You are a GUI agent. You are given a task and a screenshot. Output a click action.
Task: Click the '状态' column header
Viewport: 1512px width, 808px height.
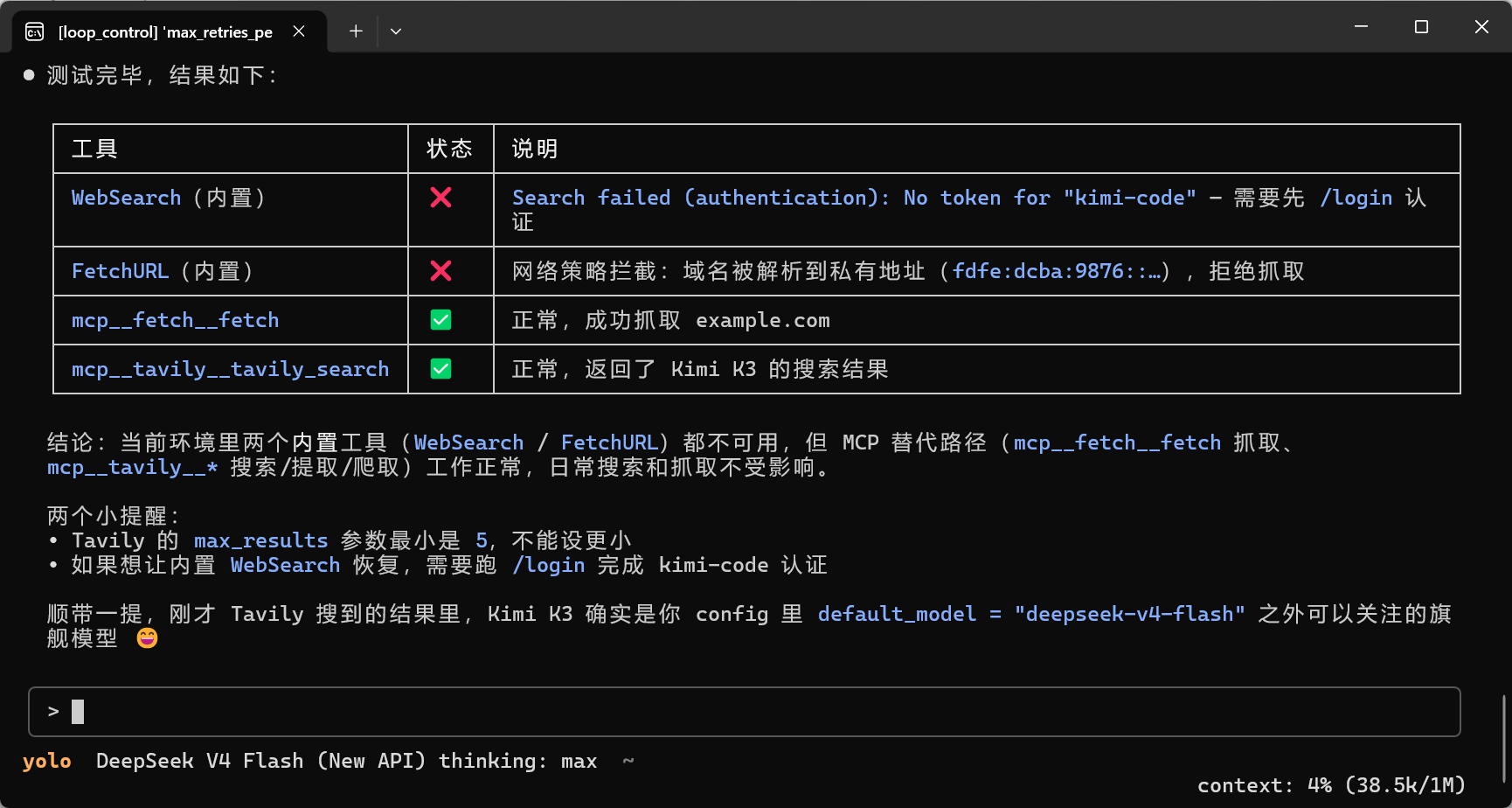click(x=451, y=149)
